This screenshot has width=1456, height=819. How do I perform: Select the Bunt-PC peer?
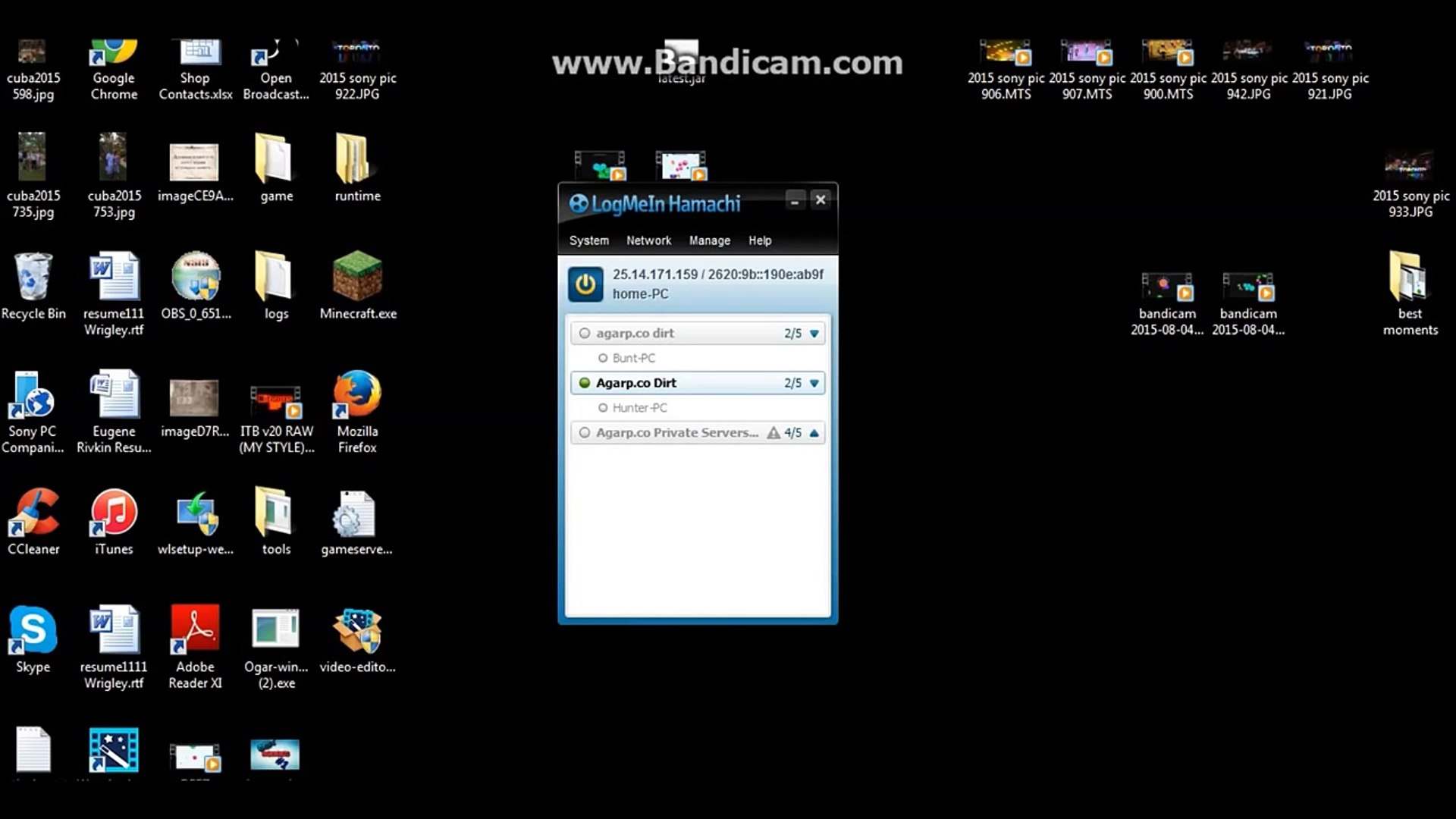(x=633, y=358)
